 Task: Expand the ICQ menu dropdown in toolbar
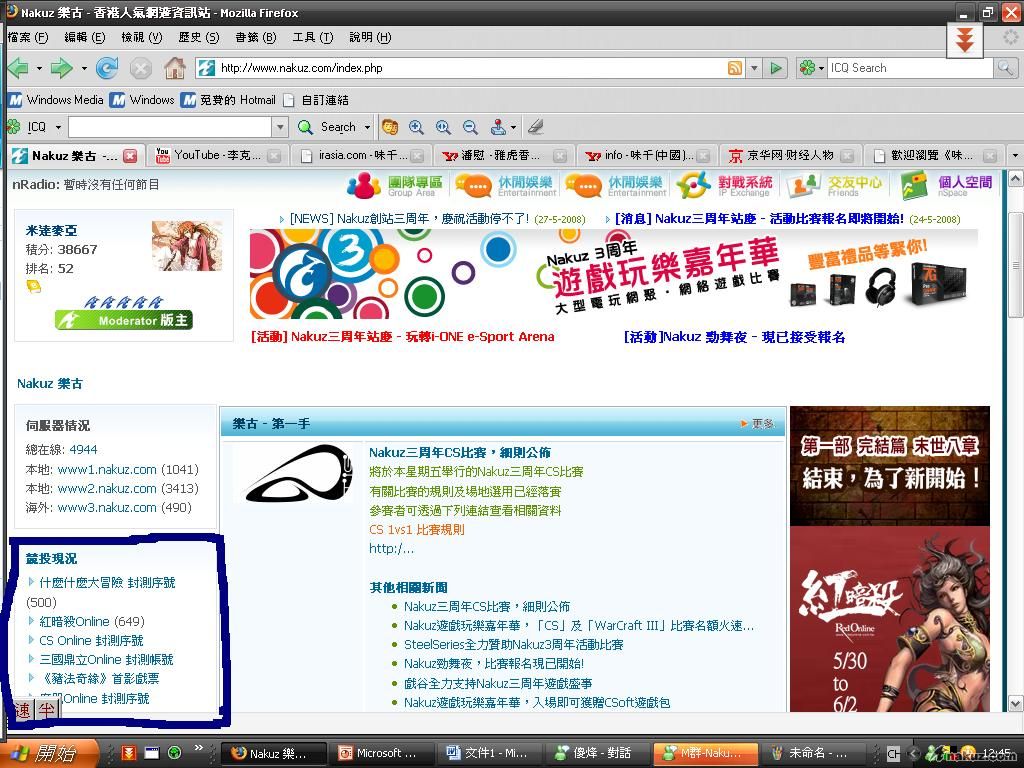click(x=58, y=127)
